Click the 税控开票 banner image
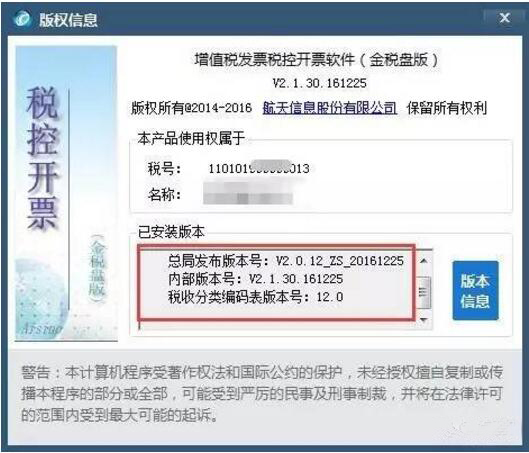 pos(66,193)
